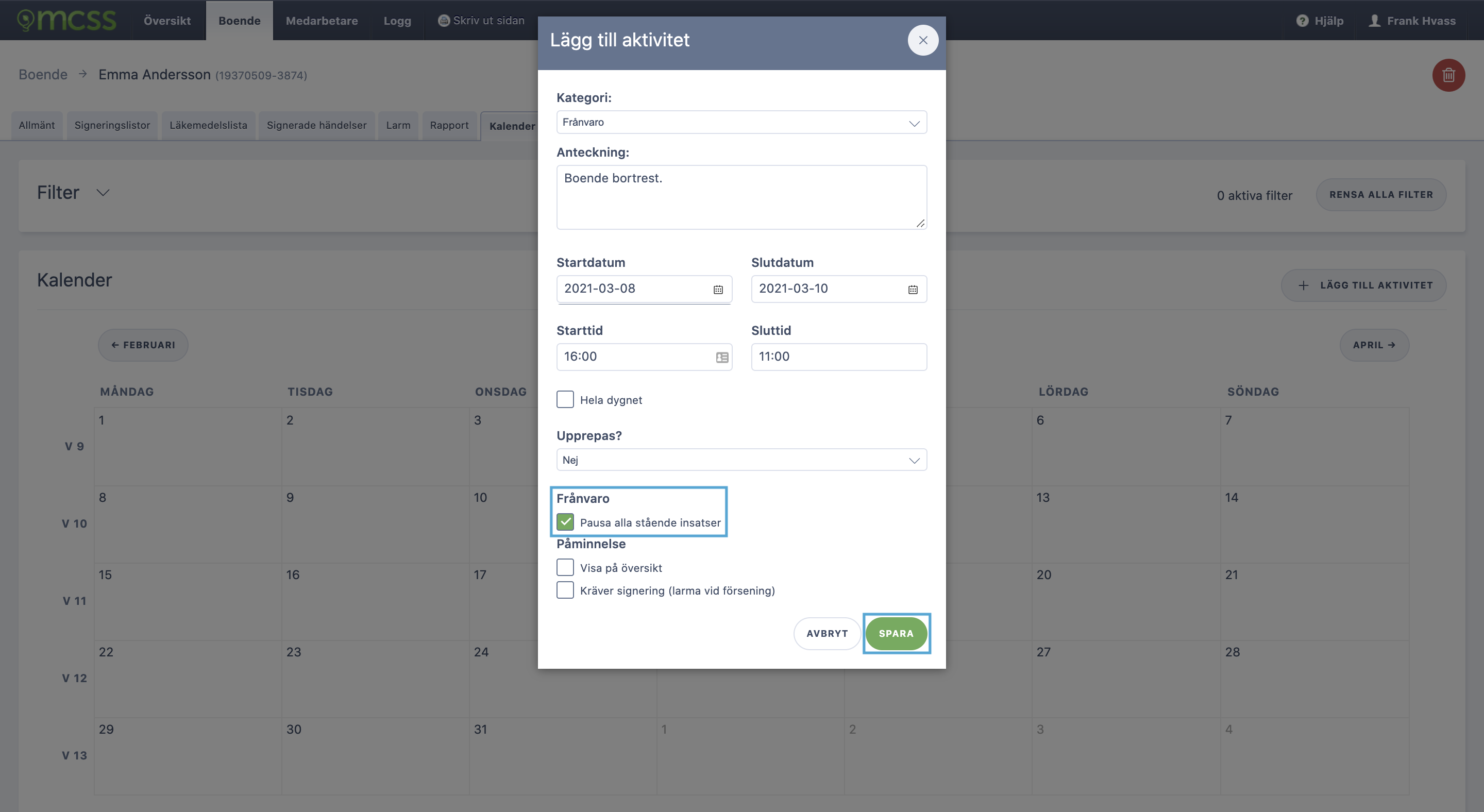1484x812 pixels.
Task: Toggle the Hela dygnet checkbox
Action: point(565,399)
